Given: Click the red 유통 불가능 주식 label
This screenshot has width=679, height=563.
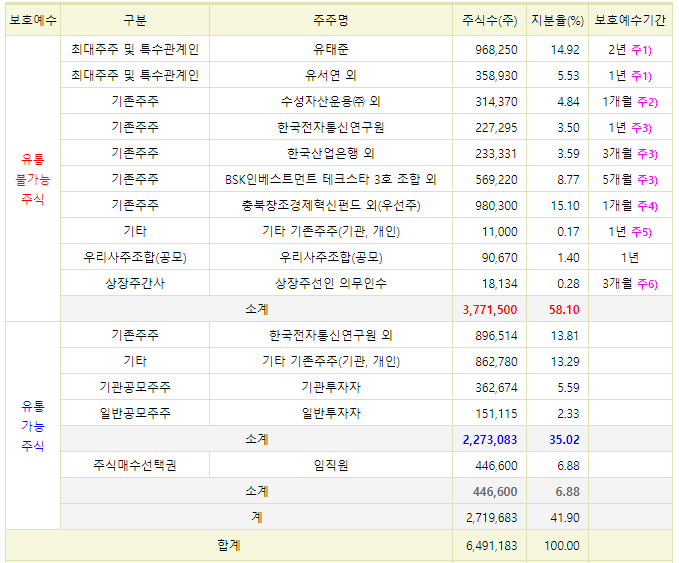Looking at the screenshot, I should 33,179.
